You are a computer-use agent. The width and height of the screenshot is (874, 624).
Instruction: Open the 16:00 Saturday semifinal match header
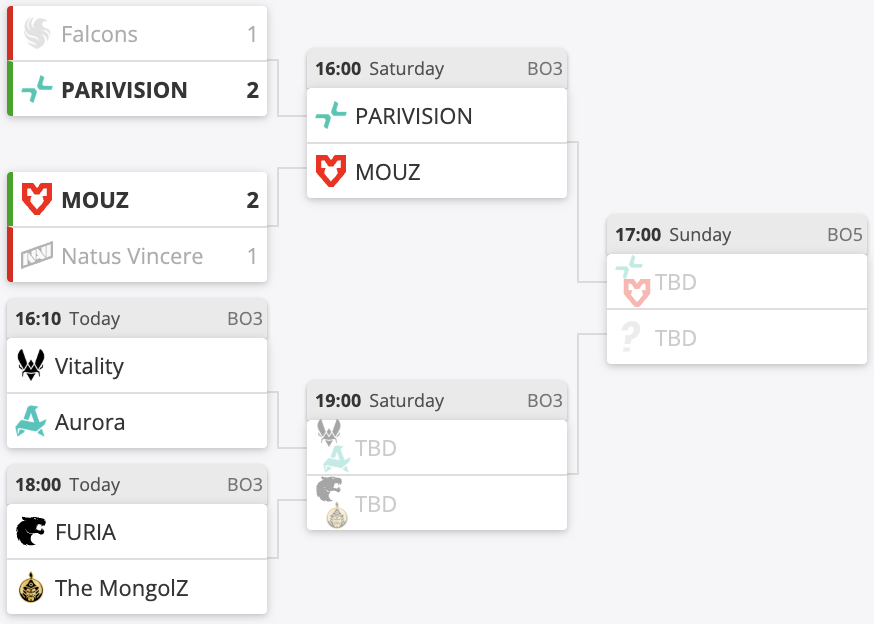(x=436, y=69)
